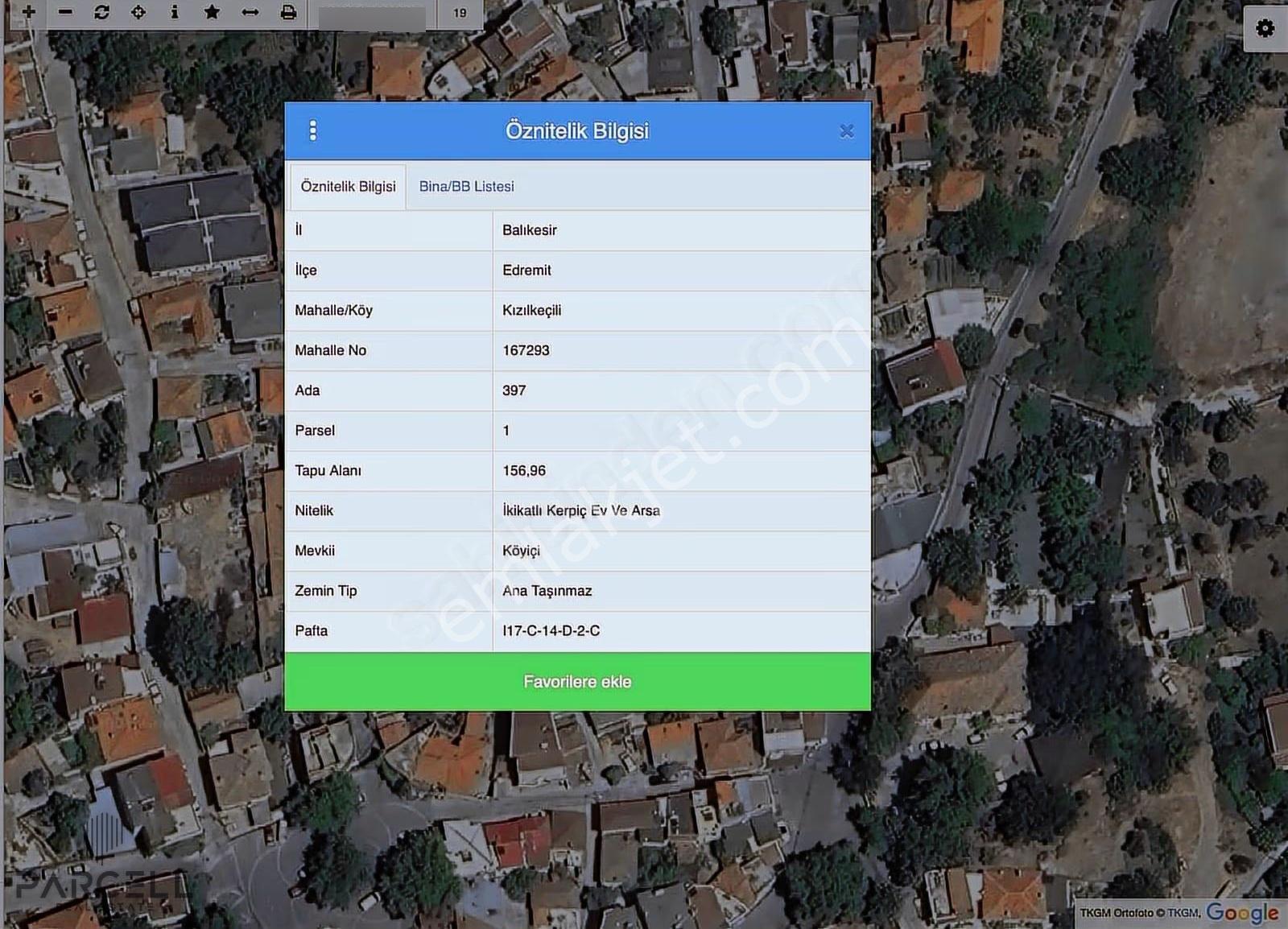Switch to Bina/BB Listesi tab
1288x929 pixels.
pos(466,187)
